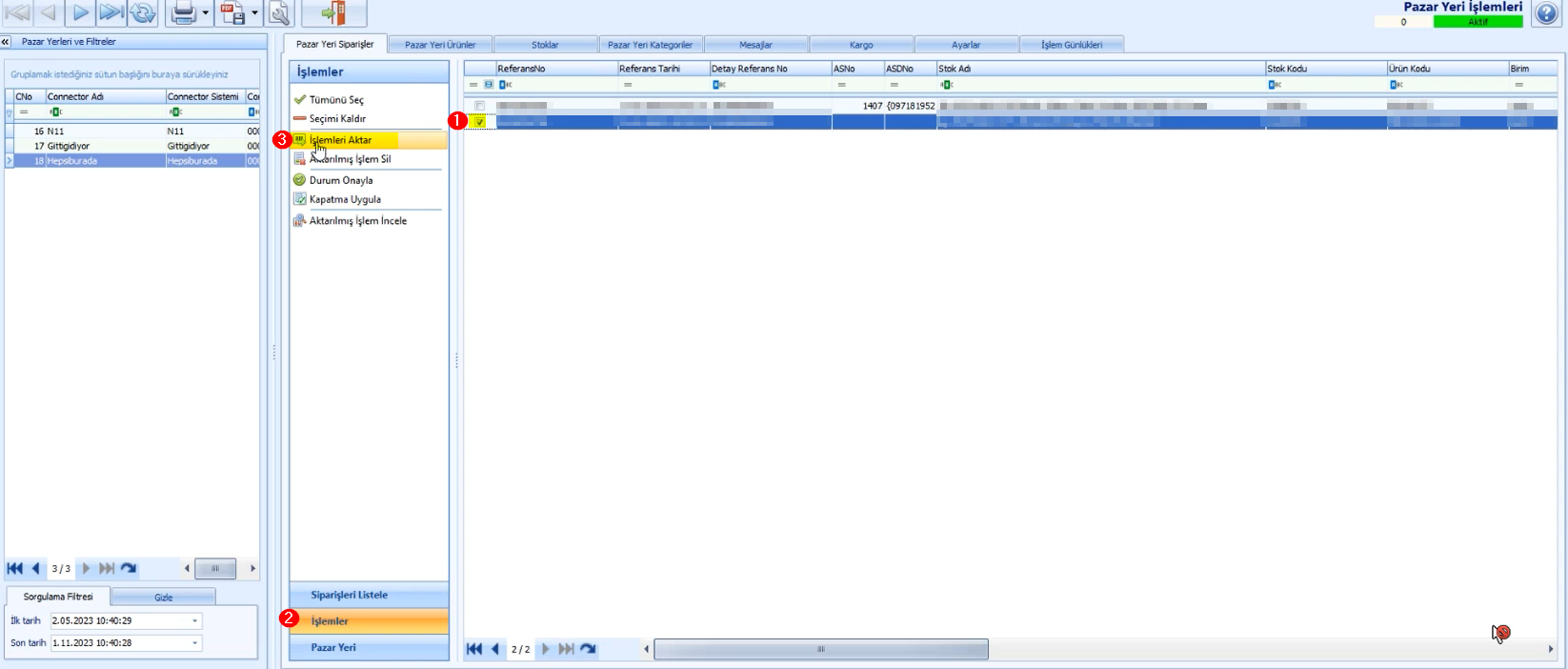This screenshot has width=1568, height=669.
Task: Click the exit door icon in toolbar
Action: click(333, 12)
